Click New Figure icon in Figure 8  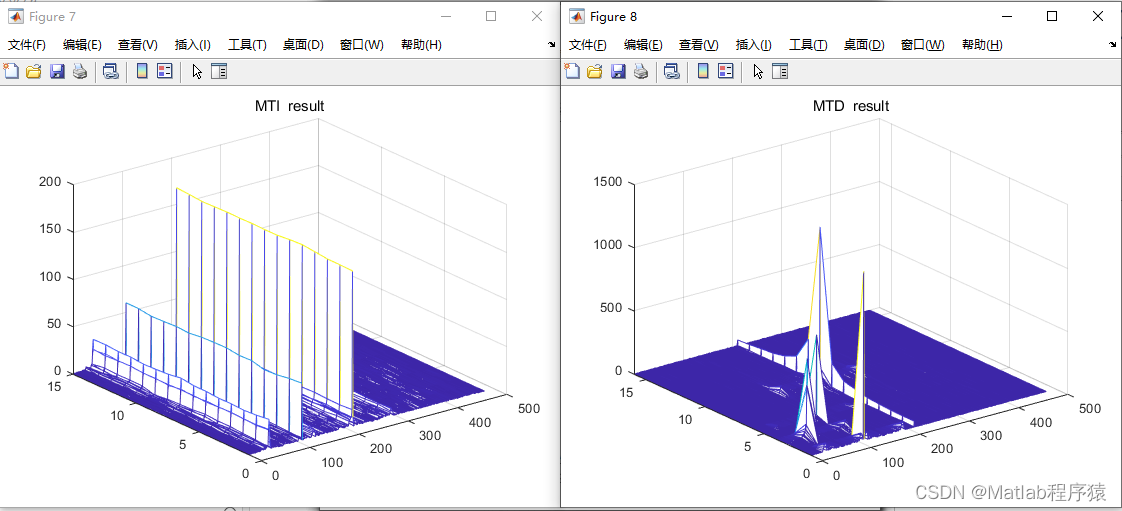click(572, 71)
